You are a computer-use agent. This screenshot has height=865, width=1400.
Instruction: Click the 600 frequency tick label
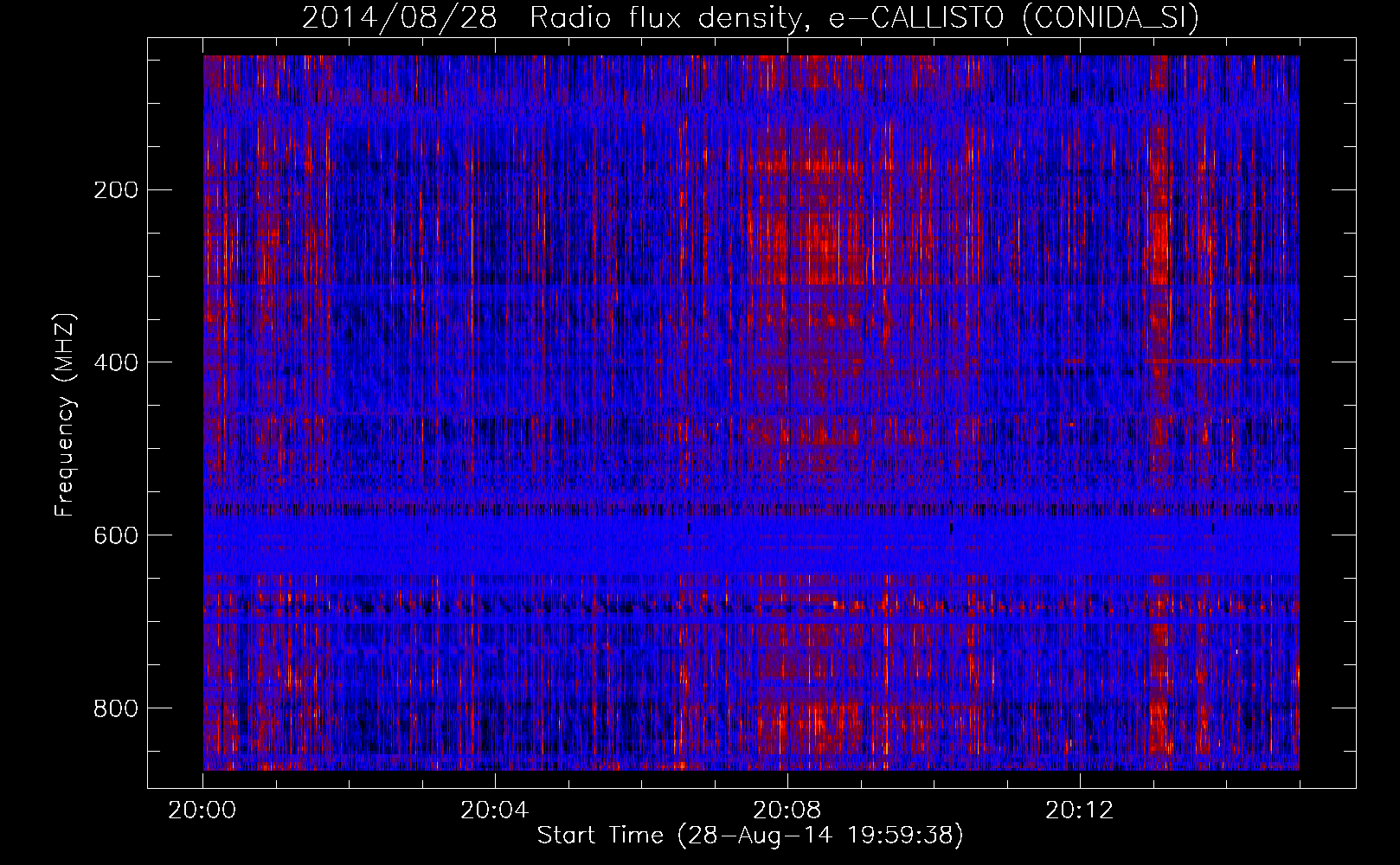pyautogui.click(x=115, y=535)
